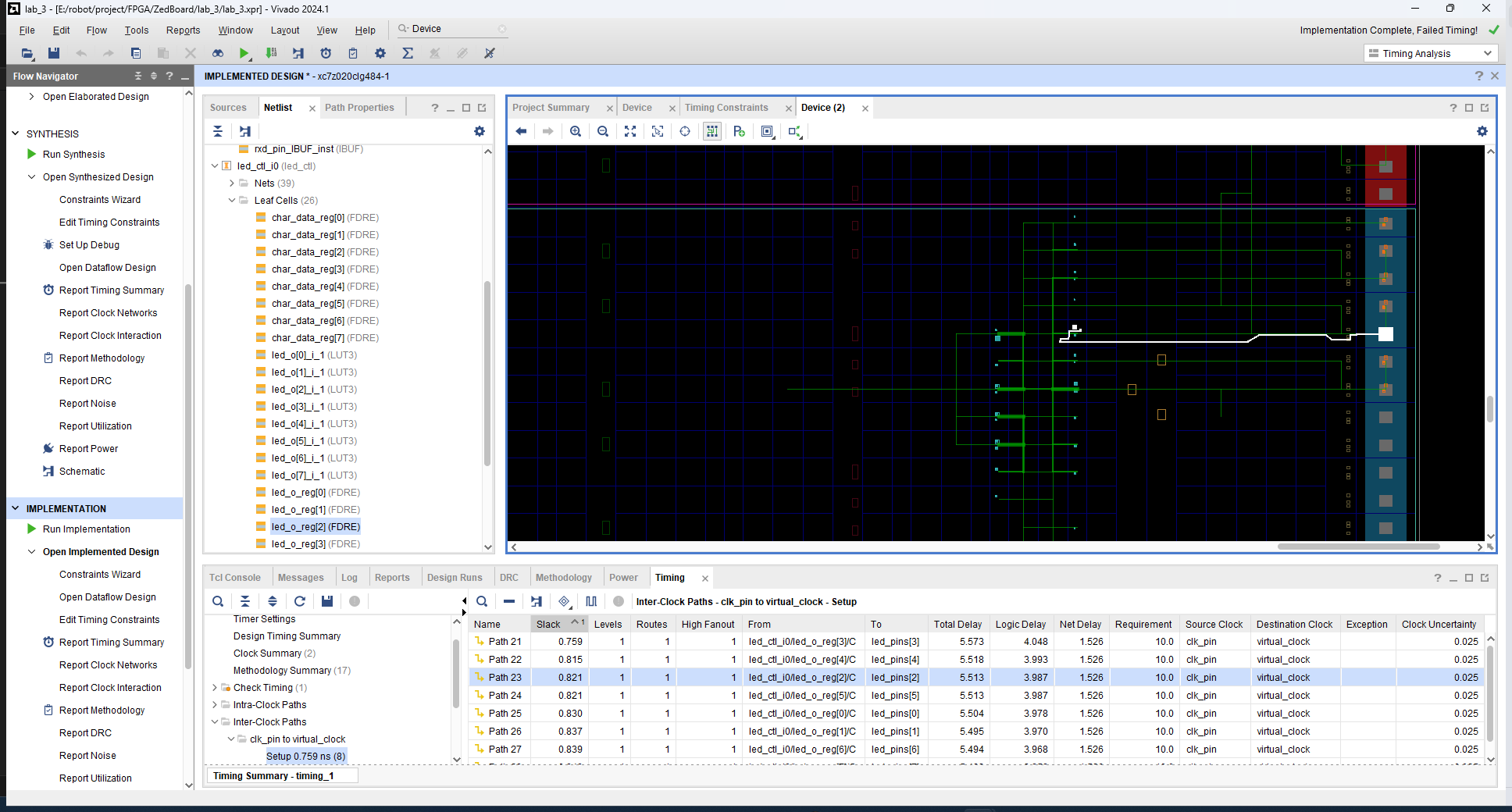Click Report Clock Interaction under Implementation
This screenshot has height=812, width=1512.
(x=110, y=688)
